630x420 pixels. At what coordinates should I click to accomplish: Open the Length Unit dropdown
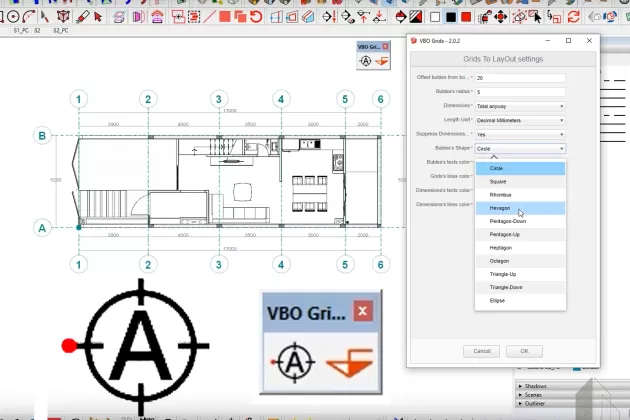click(520, 120)
